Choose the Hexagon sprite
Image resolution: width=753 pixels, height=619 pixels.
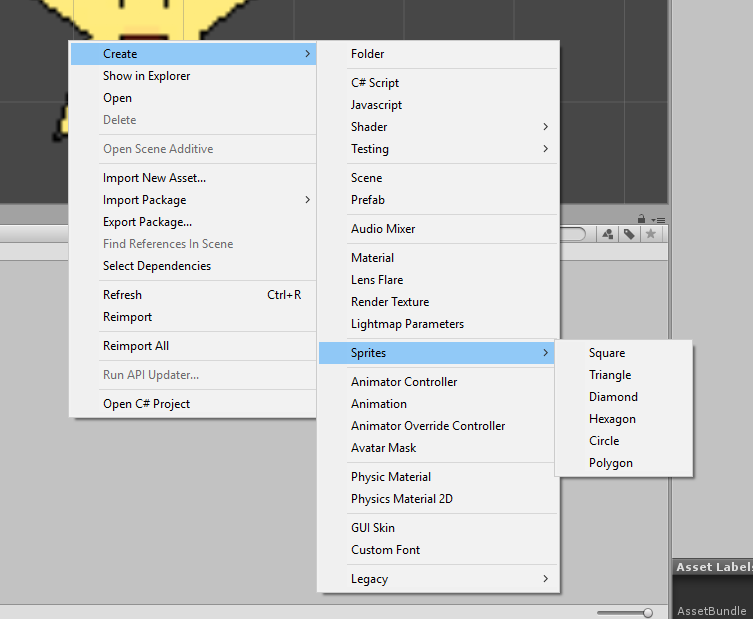[623, 419]
